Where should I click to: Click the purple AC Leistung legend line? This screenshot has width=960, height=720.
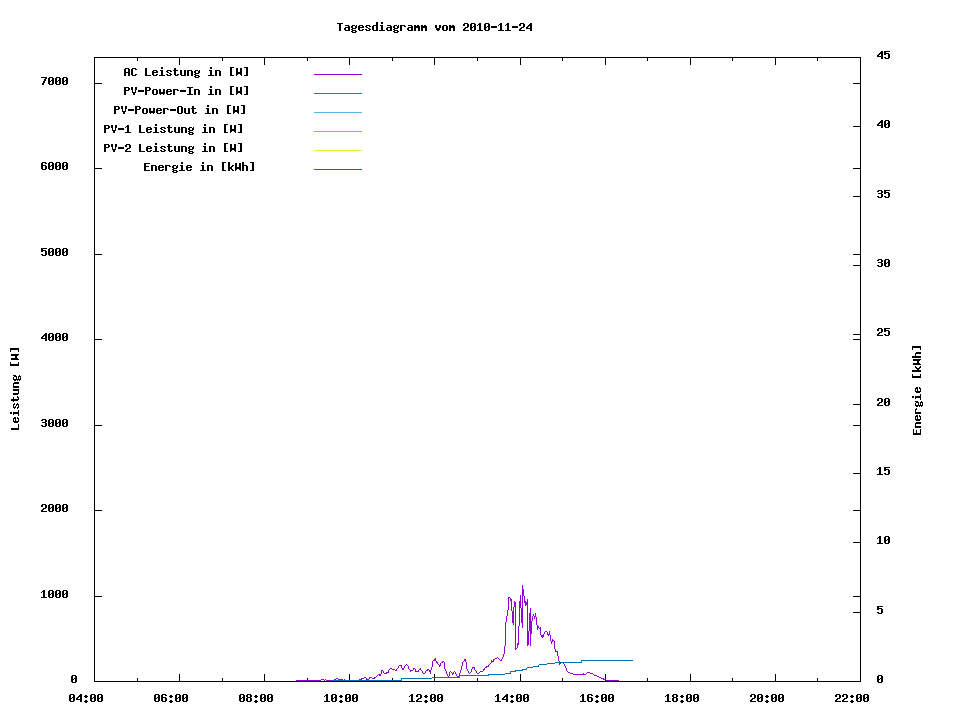[x=337, y=74]
